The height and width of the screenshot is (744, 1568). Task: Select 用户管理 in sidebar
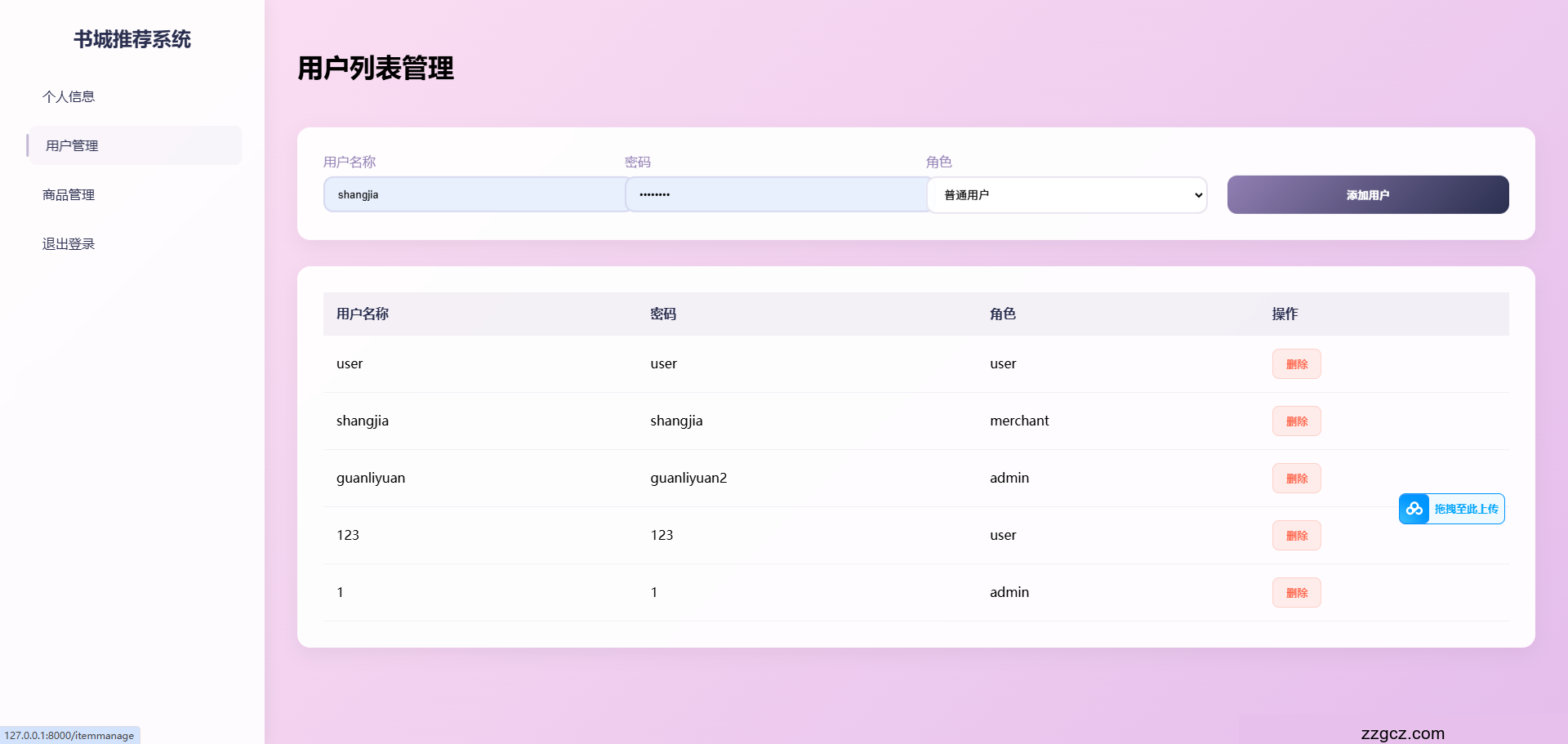(72, 145)
